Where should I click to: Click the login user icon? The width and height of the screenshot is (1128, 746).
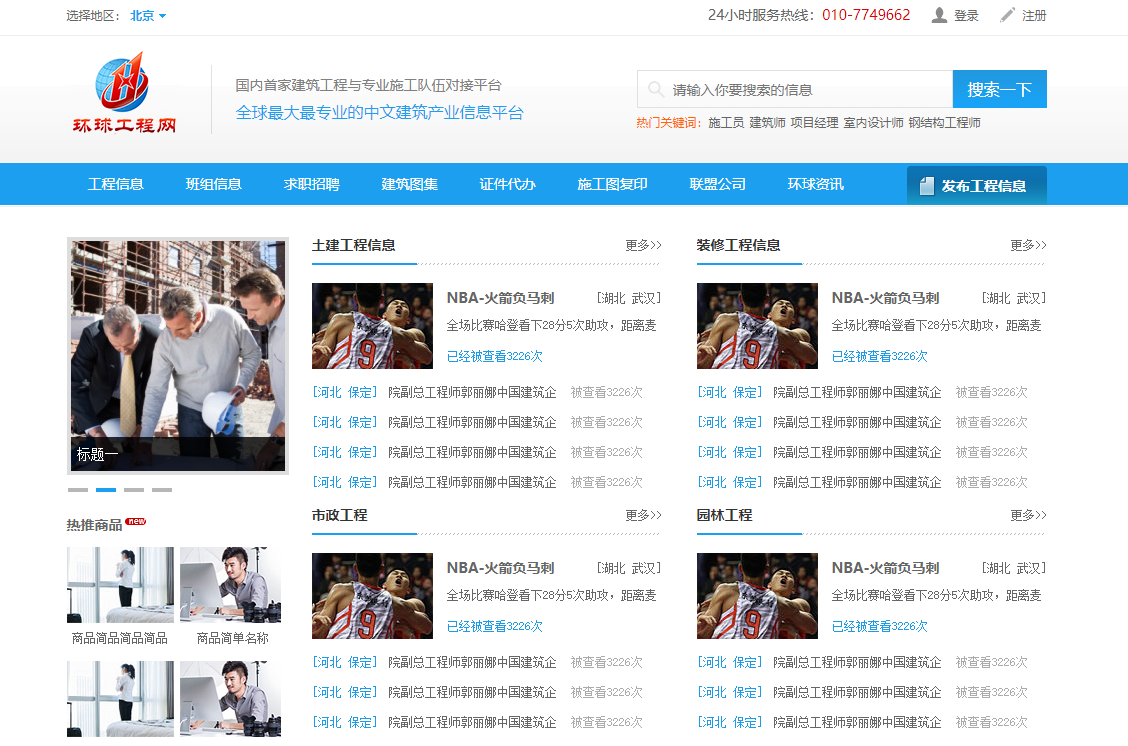[x=939, y=15]
